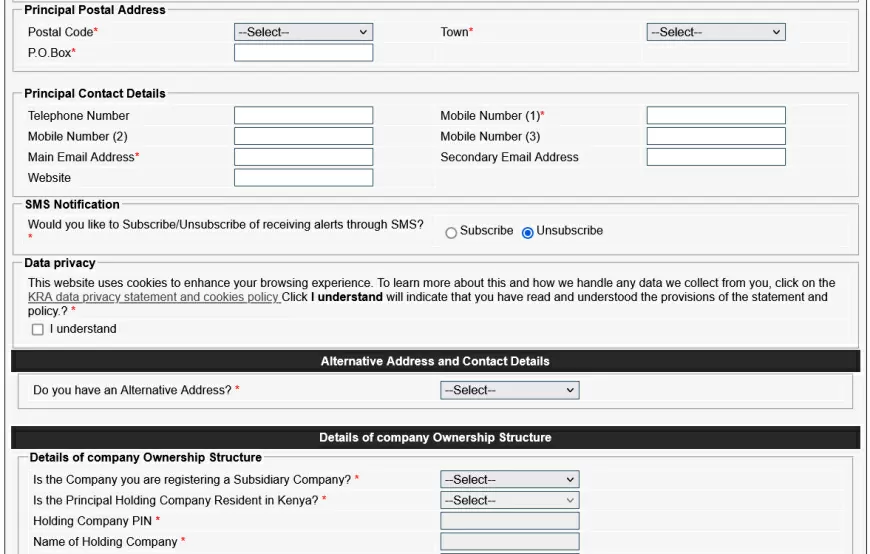Image resolution: width=870 pixels, height=554 pixels.
Task: Select the Mobile Number (2) field
Action: [303, 136]
